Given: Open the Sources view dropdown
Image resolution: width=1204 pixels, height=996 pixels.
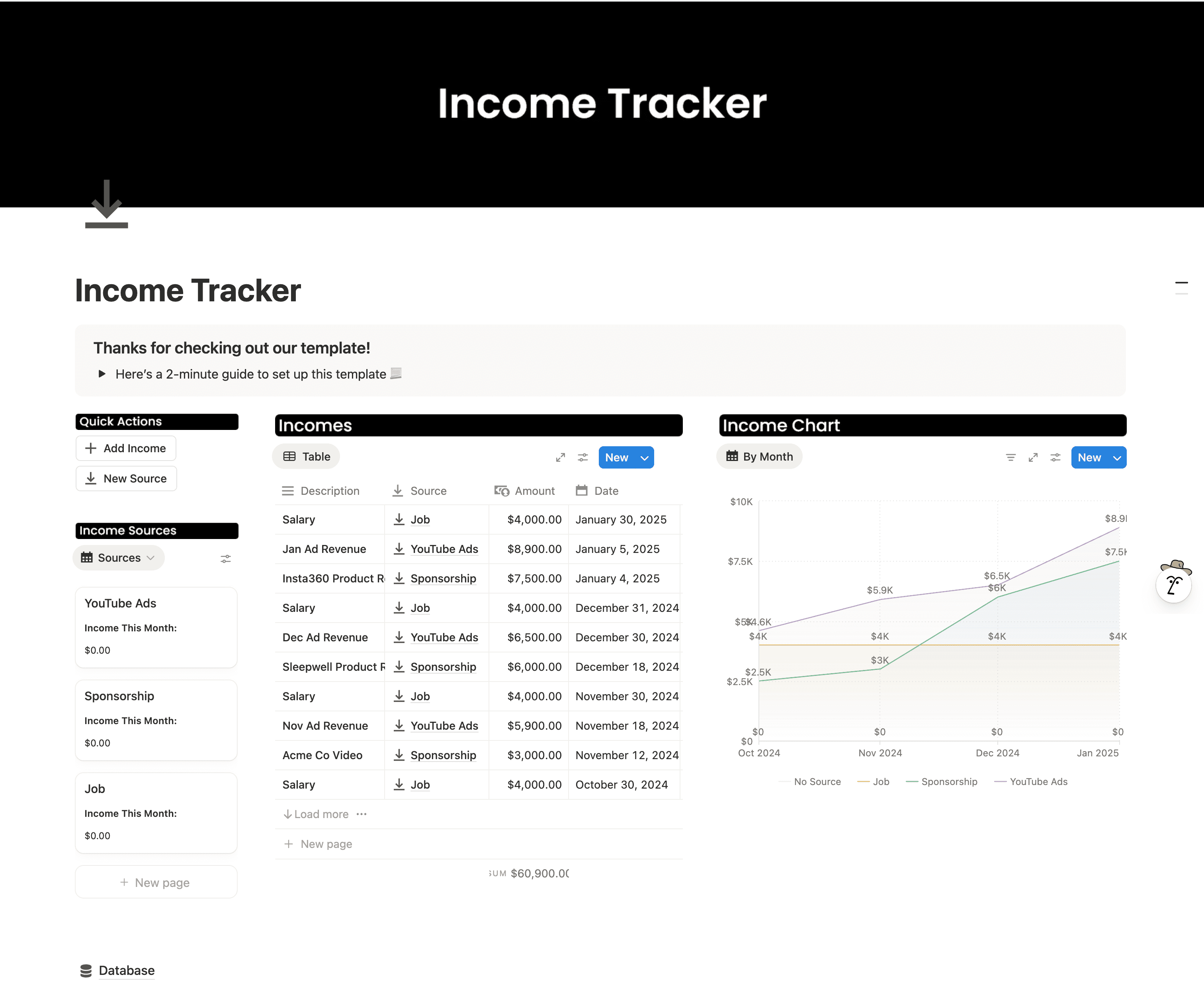Looking at the screenshot, I should tap(118, 558).
